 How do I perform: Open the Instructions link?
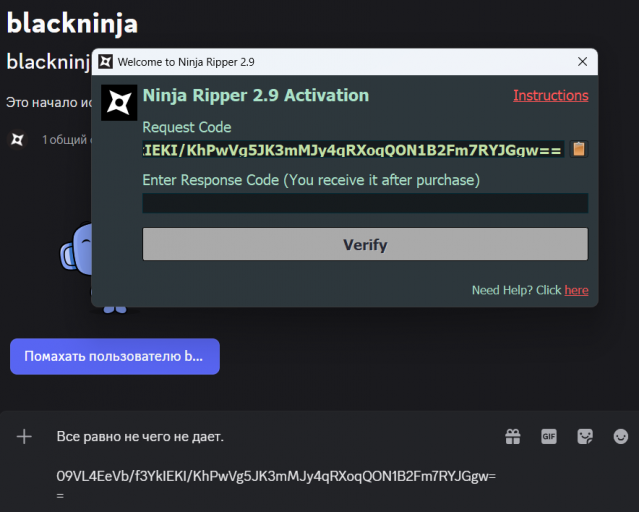pyautogui.click(x=551, y=95)
